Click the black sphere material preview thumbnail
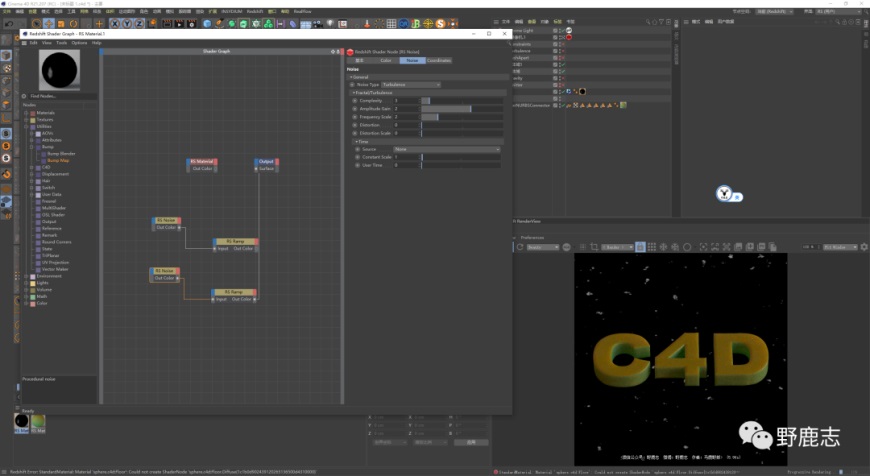The width and height of the screenshot is (870, 476). (x=59, y=70)
